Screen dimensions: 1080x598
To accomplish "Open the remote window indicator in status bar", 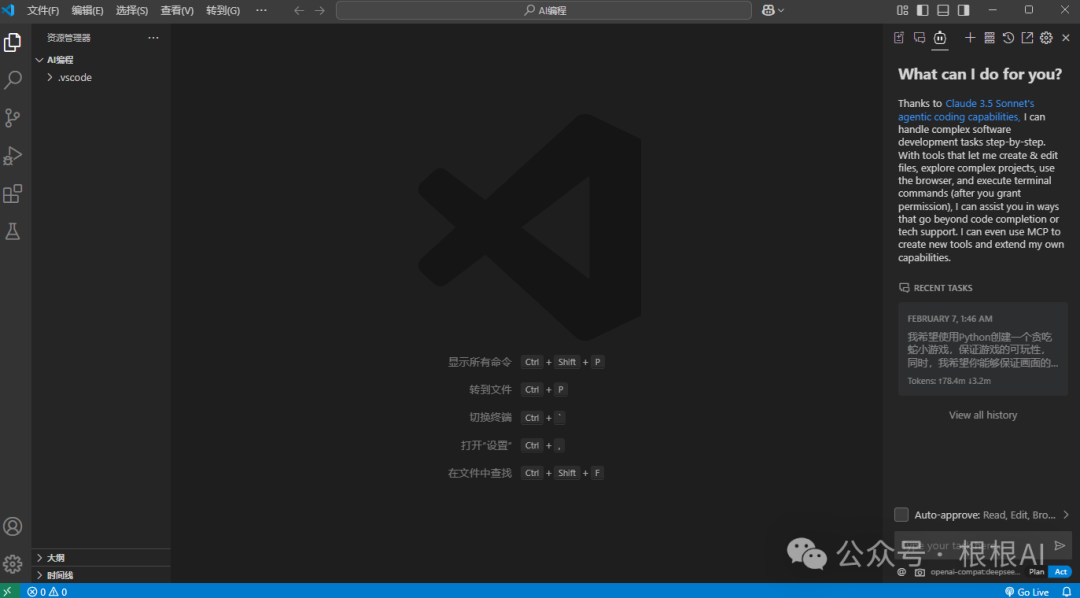I will pyautogui.click(x=8, y=591).
